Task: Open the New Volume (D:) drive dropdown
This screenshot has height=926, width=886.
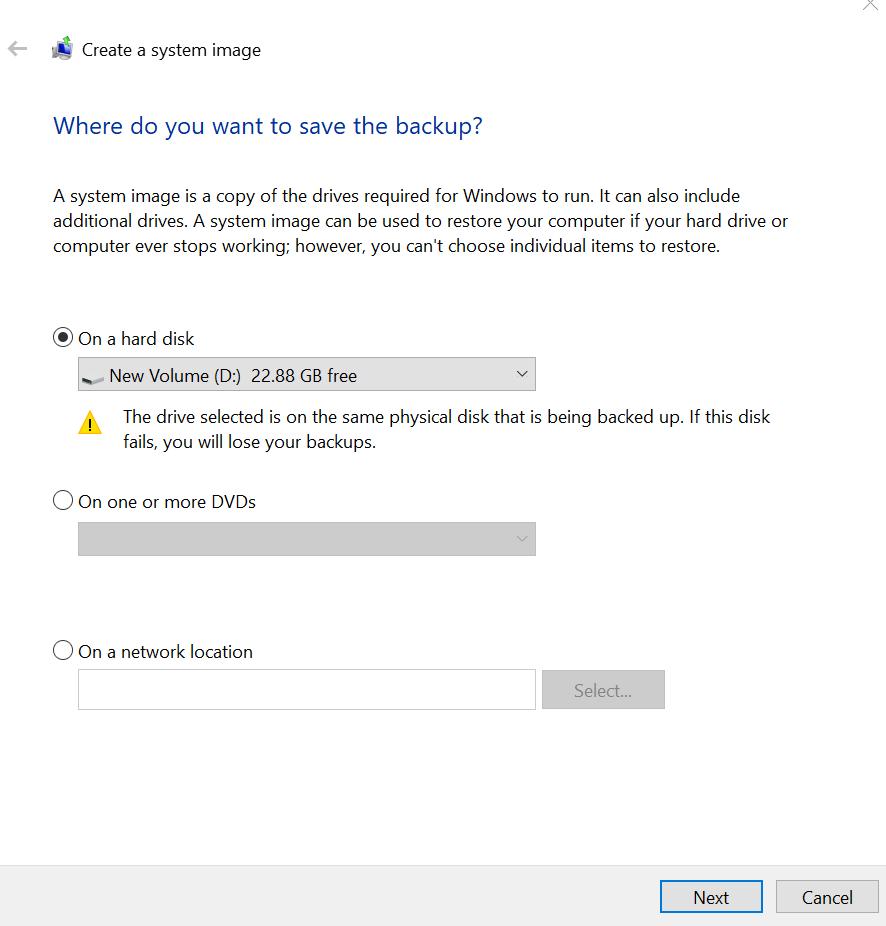Action: [x=306, y=375]
